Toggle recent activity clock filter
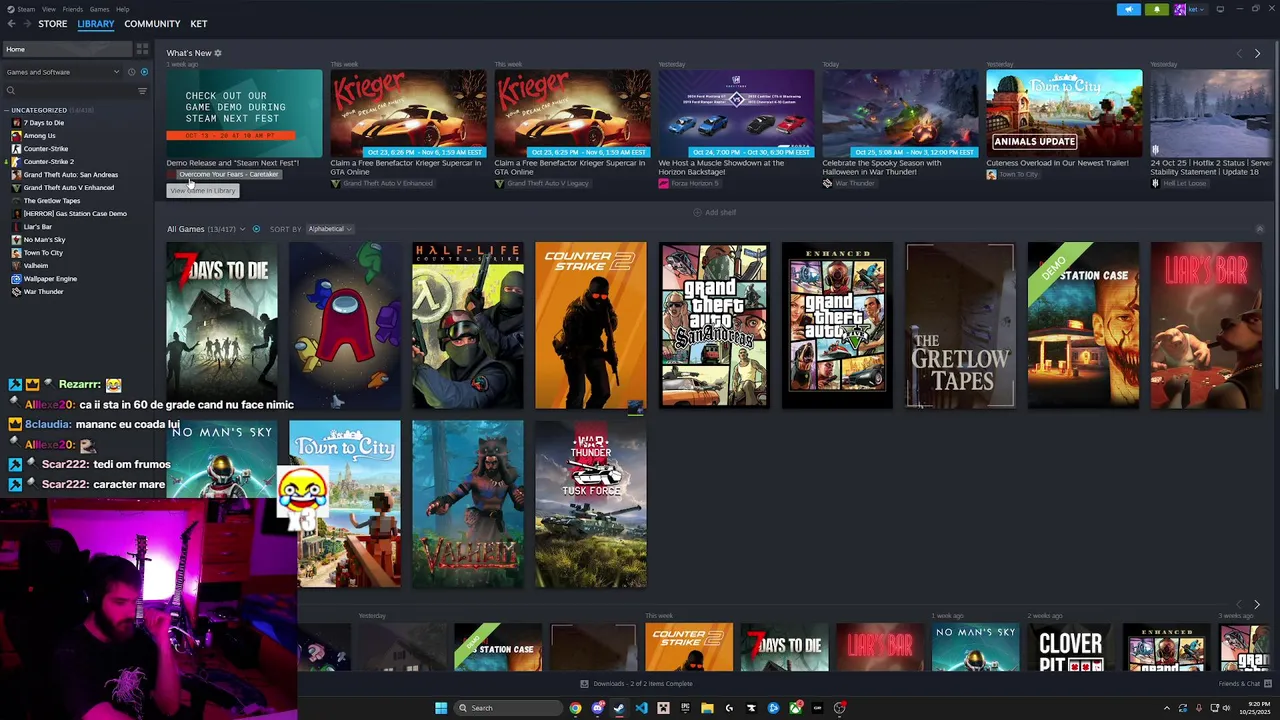Image resolution: width=1280 pixels, height=720 pixels. pos(131,72)
